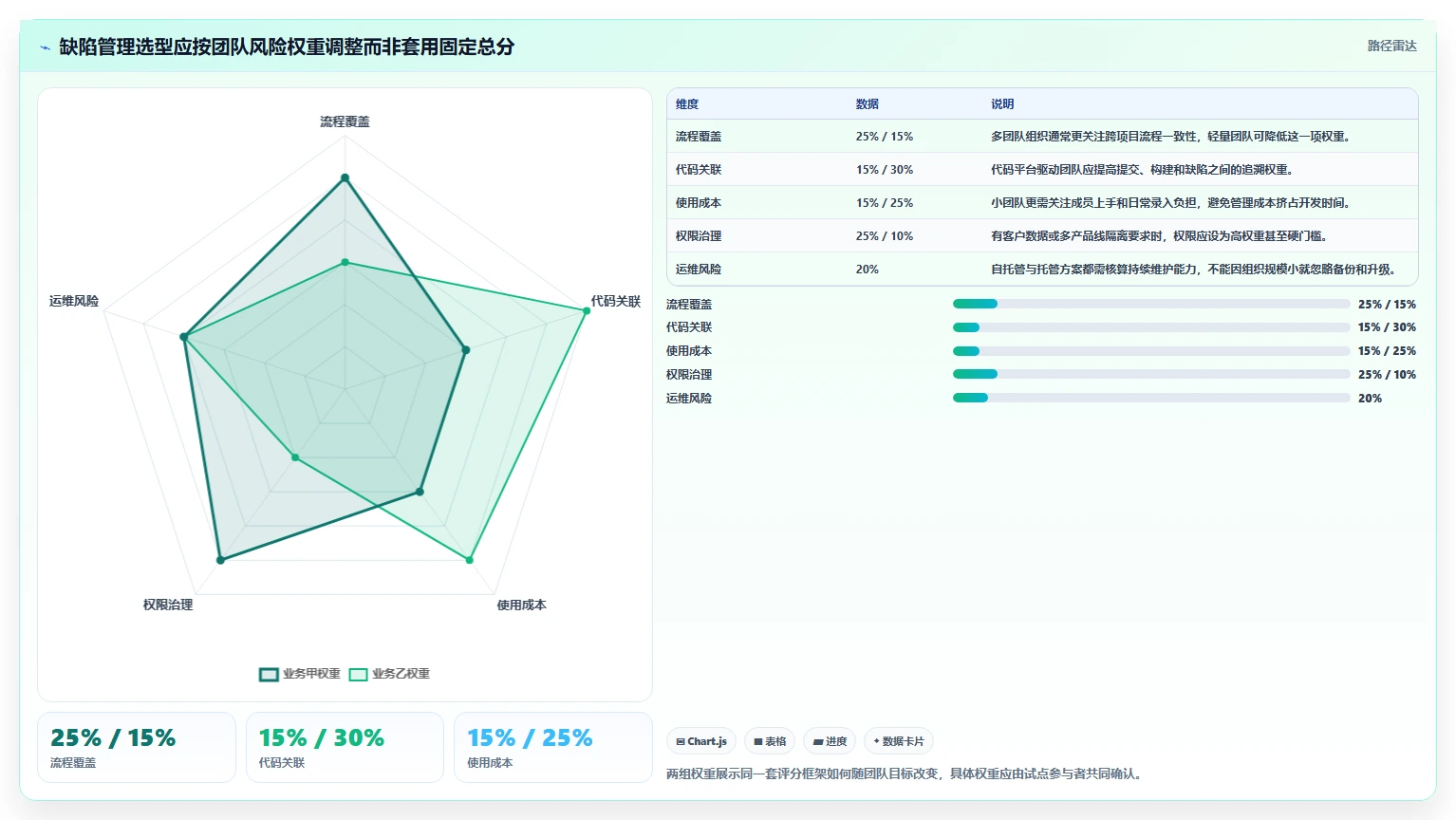
Task: Open the 25% / 15% 流程覆盖 stat card
Action: point(137,748)
